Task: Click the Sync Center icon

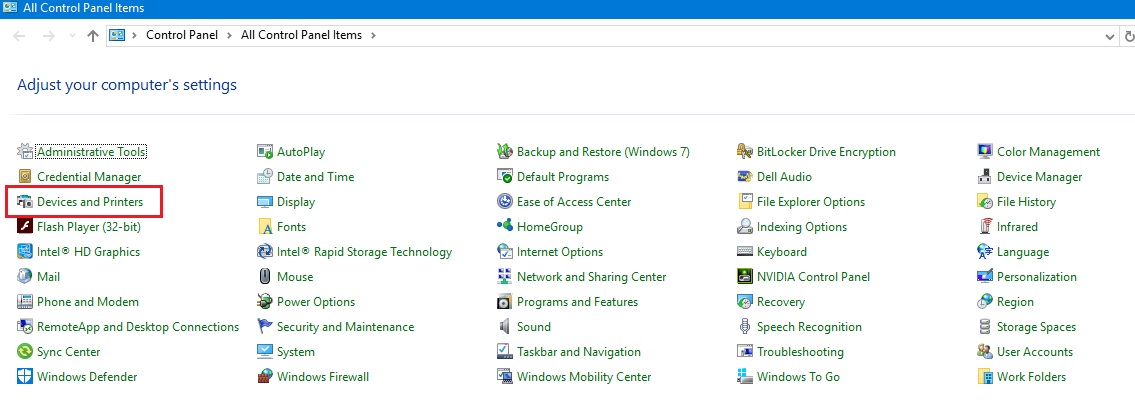Action: [25, 352]
